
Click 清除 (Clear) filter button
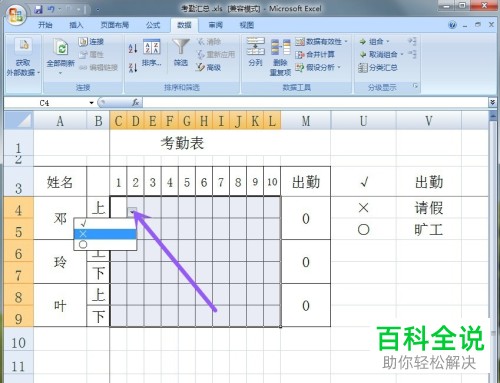coord(209,42)
